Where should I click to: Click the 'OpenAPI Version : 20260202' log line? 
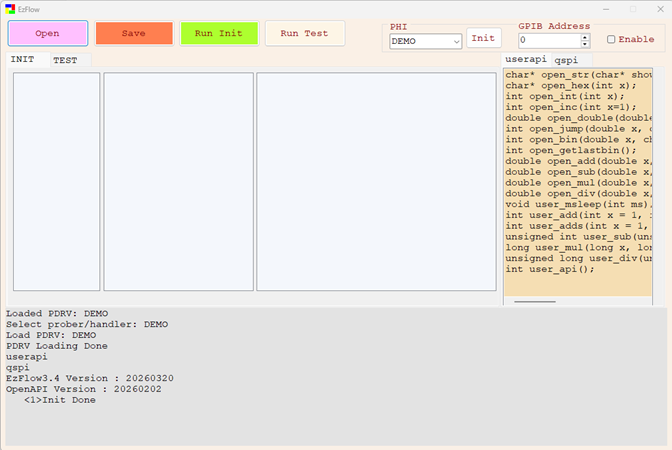[x=84, y=389]
